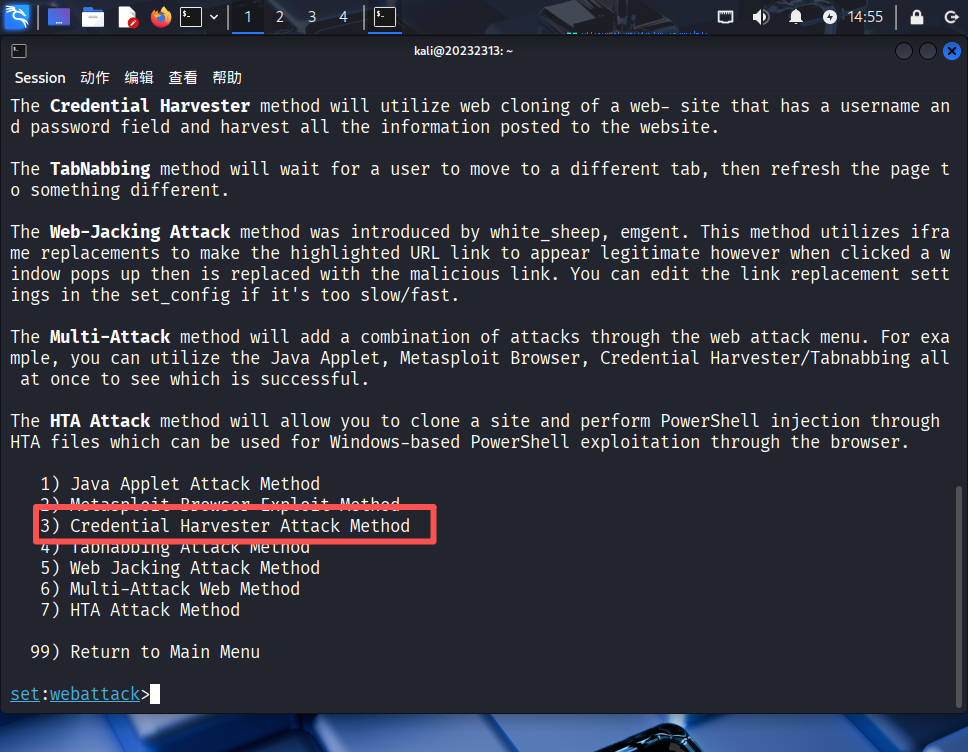
Task: Launch the text editor panel icon
Action: pos(127,17)
